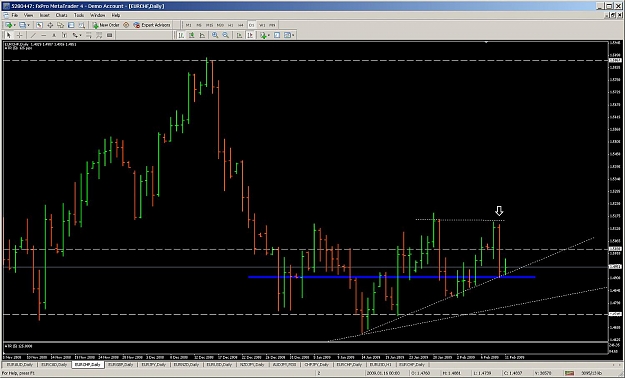Show the Market Watch window
This screenshot has width=625, height=378.
click(39, 25)
